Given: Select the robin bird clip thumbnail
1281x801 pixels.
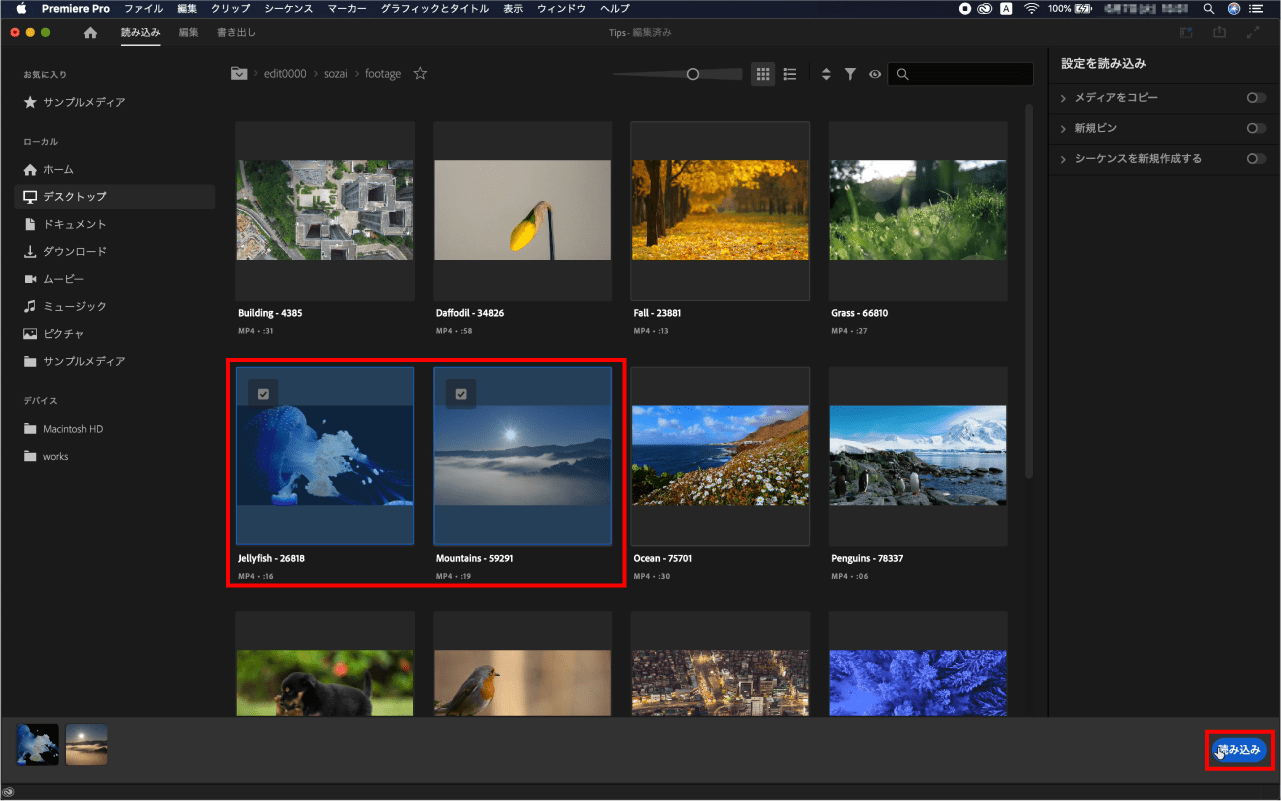Looking at the screenshot, I should (x=523, y=664).
